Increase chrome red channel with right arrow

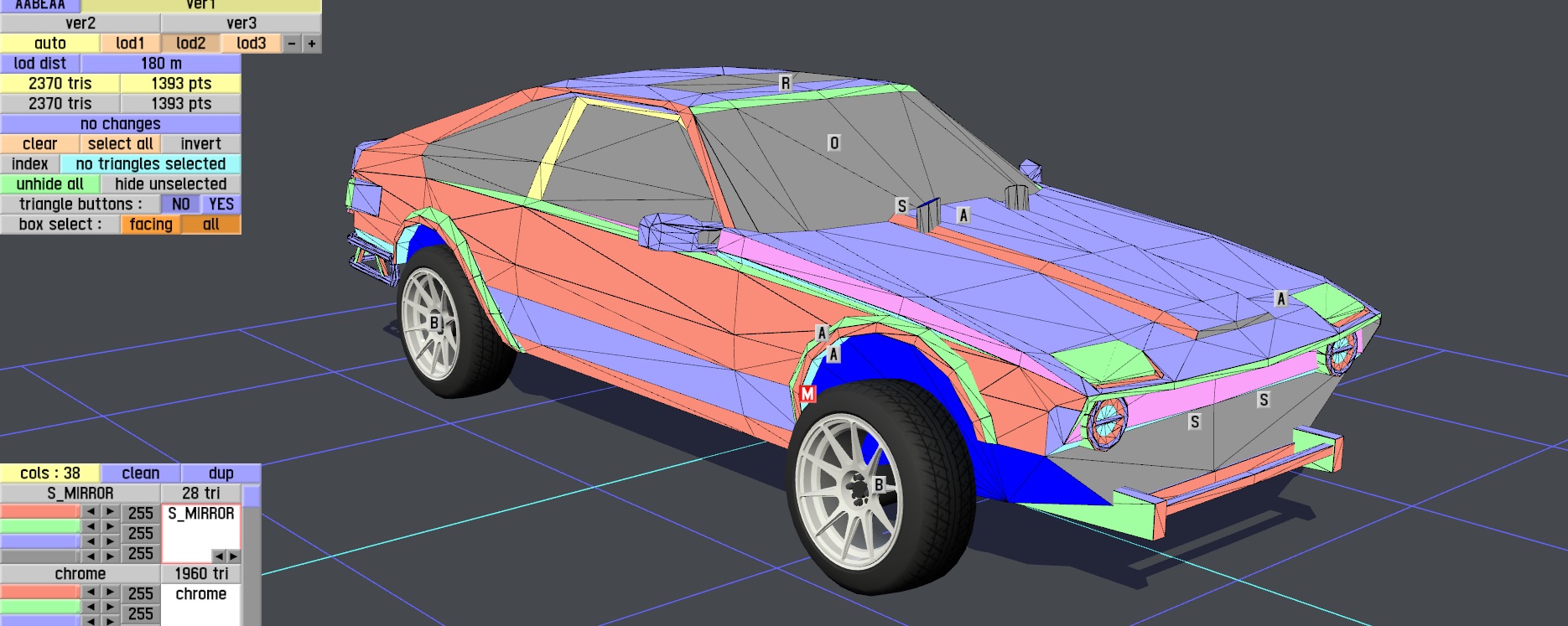(110, 592)
